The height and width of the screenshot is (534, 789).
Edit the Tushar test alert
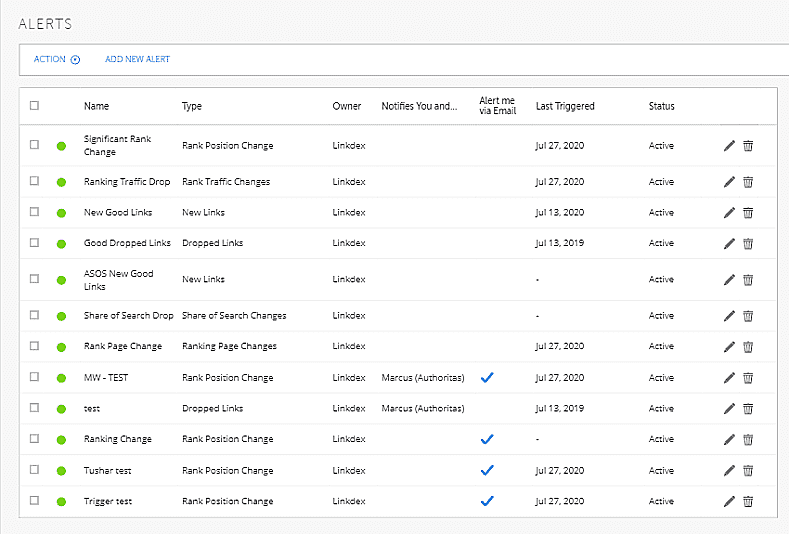click(x=729, y=471)
